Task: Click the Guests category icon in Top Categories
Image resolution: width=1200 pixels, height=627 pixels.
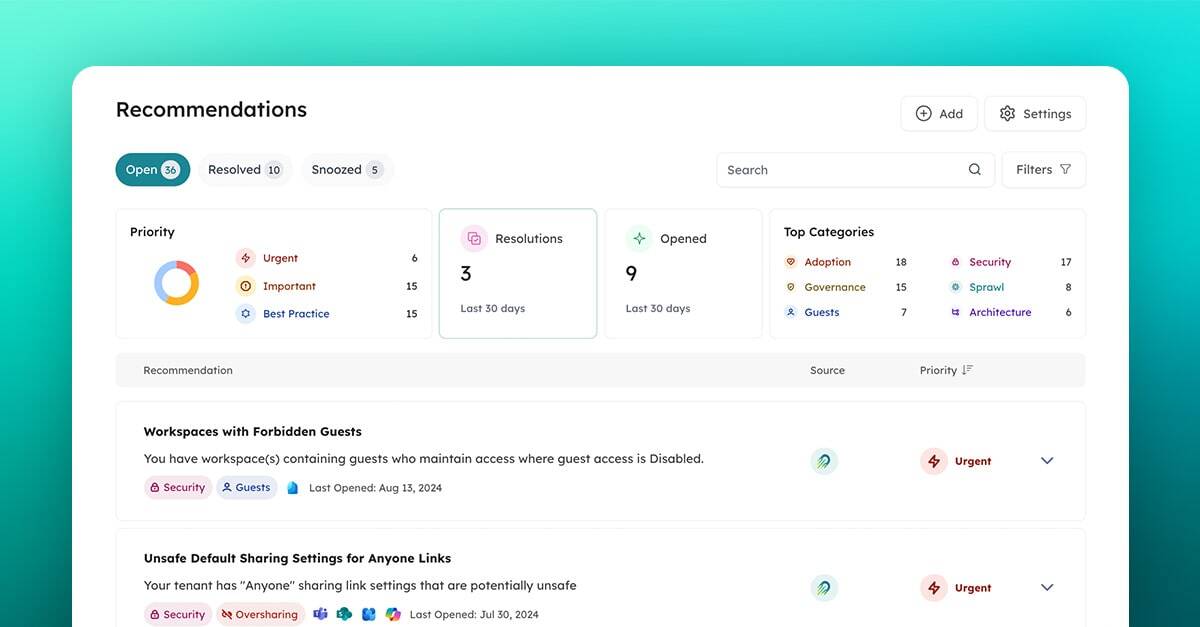Action: (x=791, y=312)
